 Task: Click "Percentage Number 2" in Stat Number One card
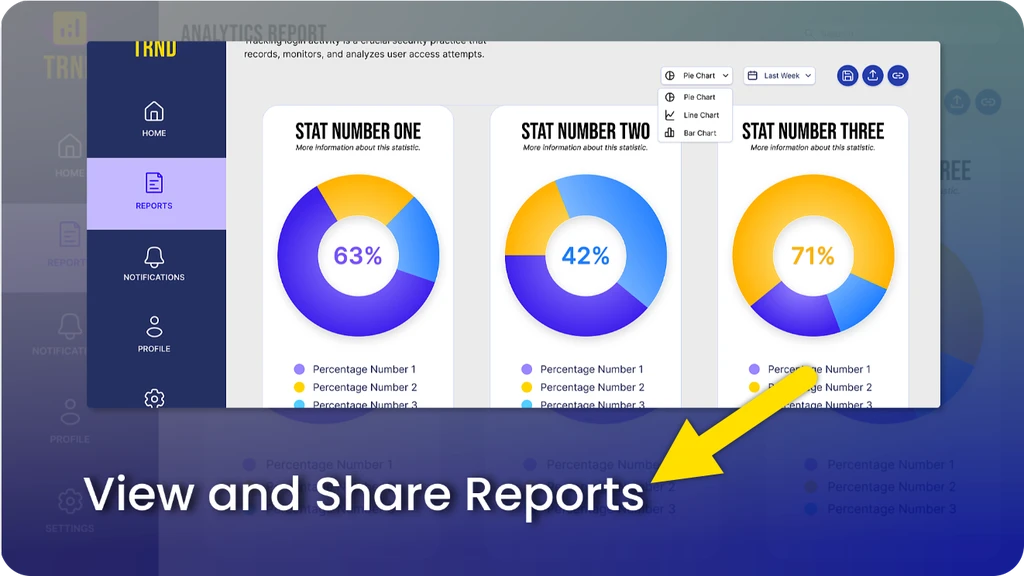tap(364, 387)
